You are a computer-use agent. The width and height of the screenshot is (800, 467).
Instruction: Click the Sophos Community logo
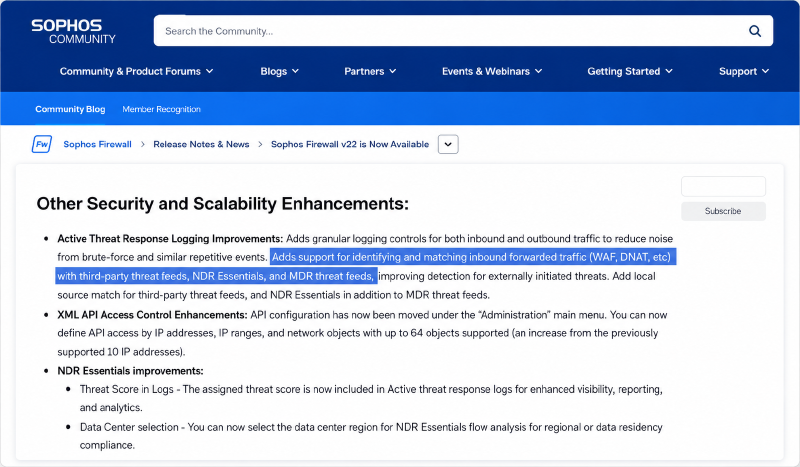(x=73, y=32)
